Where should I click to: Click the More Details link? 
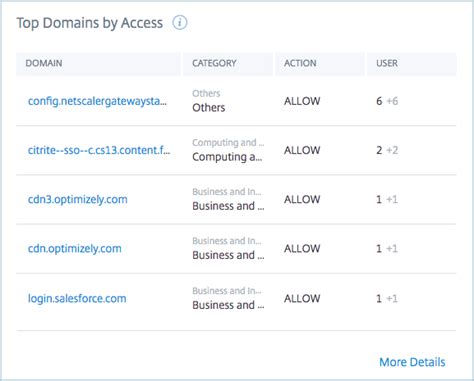pyautogui.click(x=412, y=362)
